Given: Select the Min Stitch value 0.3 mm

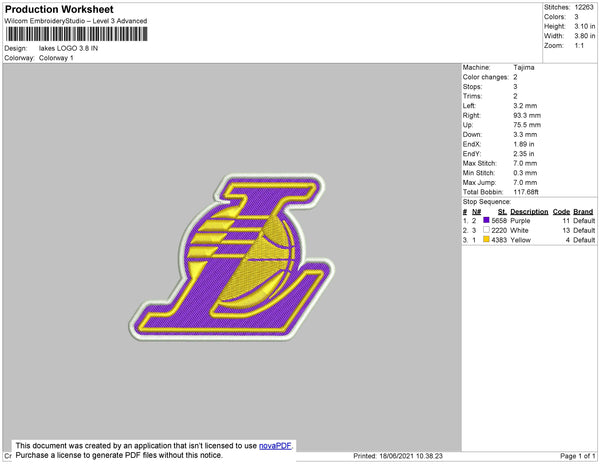Looking at the screenshot, I should click(x=525, y=173).
